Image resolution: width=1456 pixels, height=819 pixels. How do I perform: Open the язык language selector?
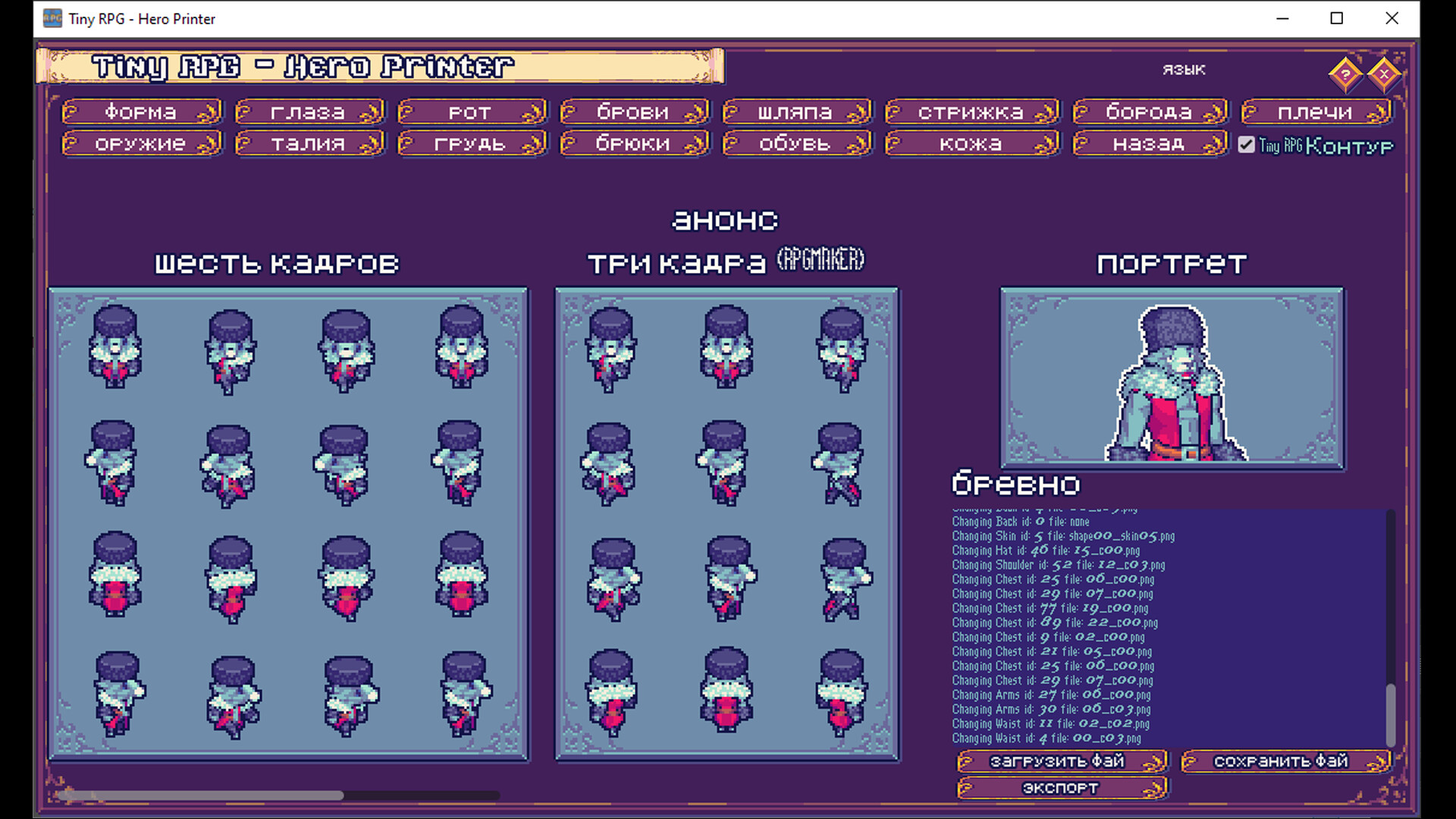tap(1184, 69)
